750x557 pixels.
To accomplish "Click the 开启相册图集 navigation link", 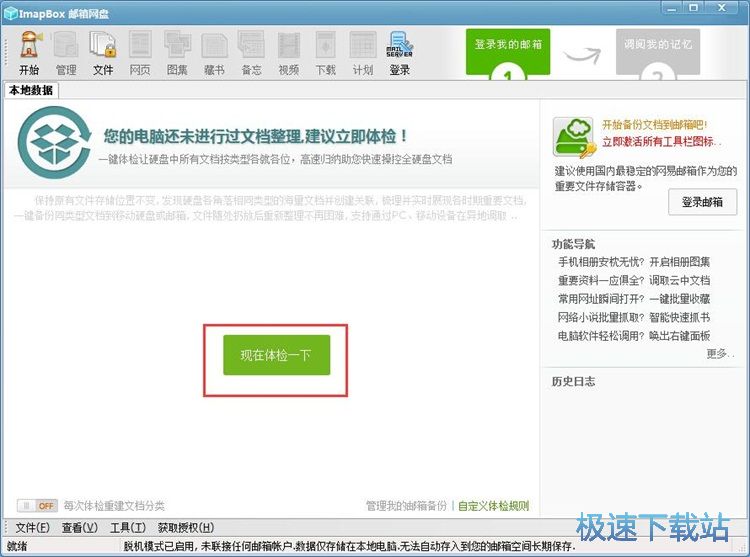I will (680, 262).
